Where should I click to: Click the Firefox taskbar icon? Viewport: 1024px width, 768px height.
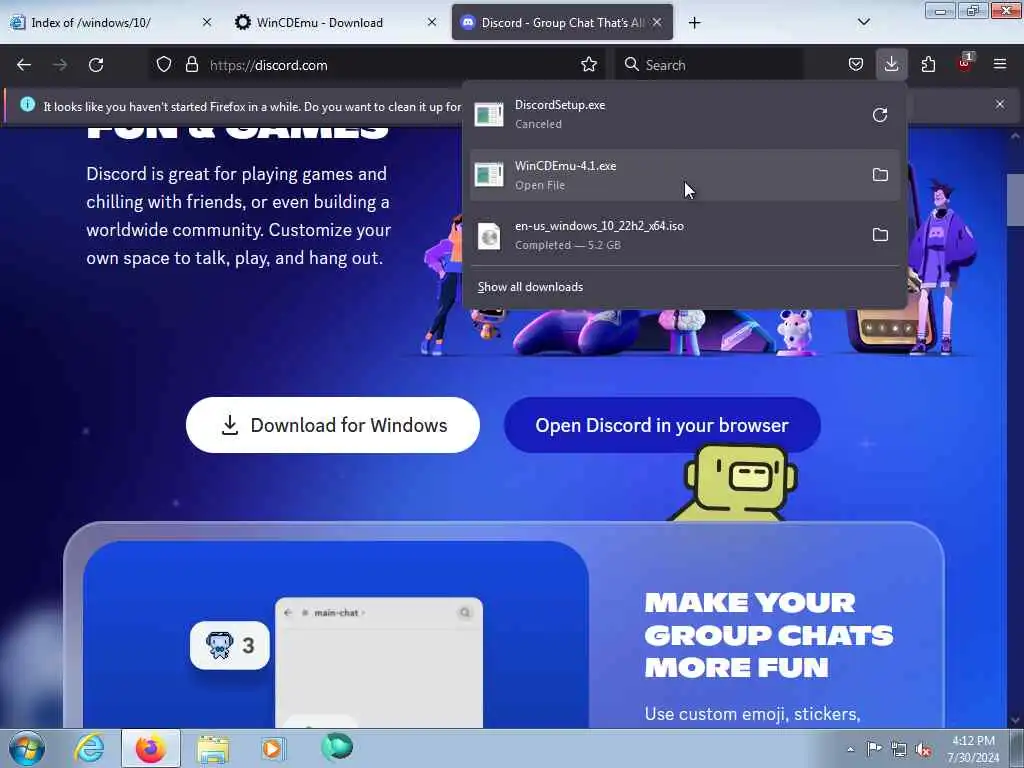pyautogui.click(x=150, y=748)
